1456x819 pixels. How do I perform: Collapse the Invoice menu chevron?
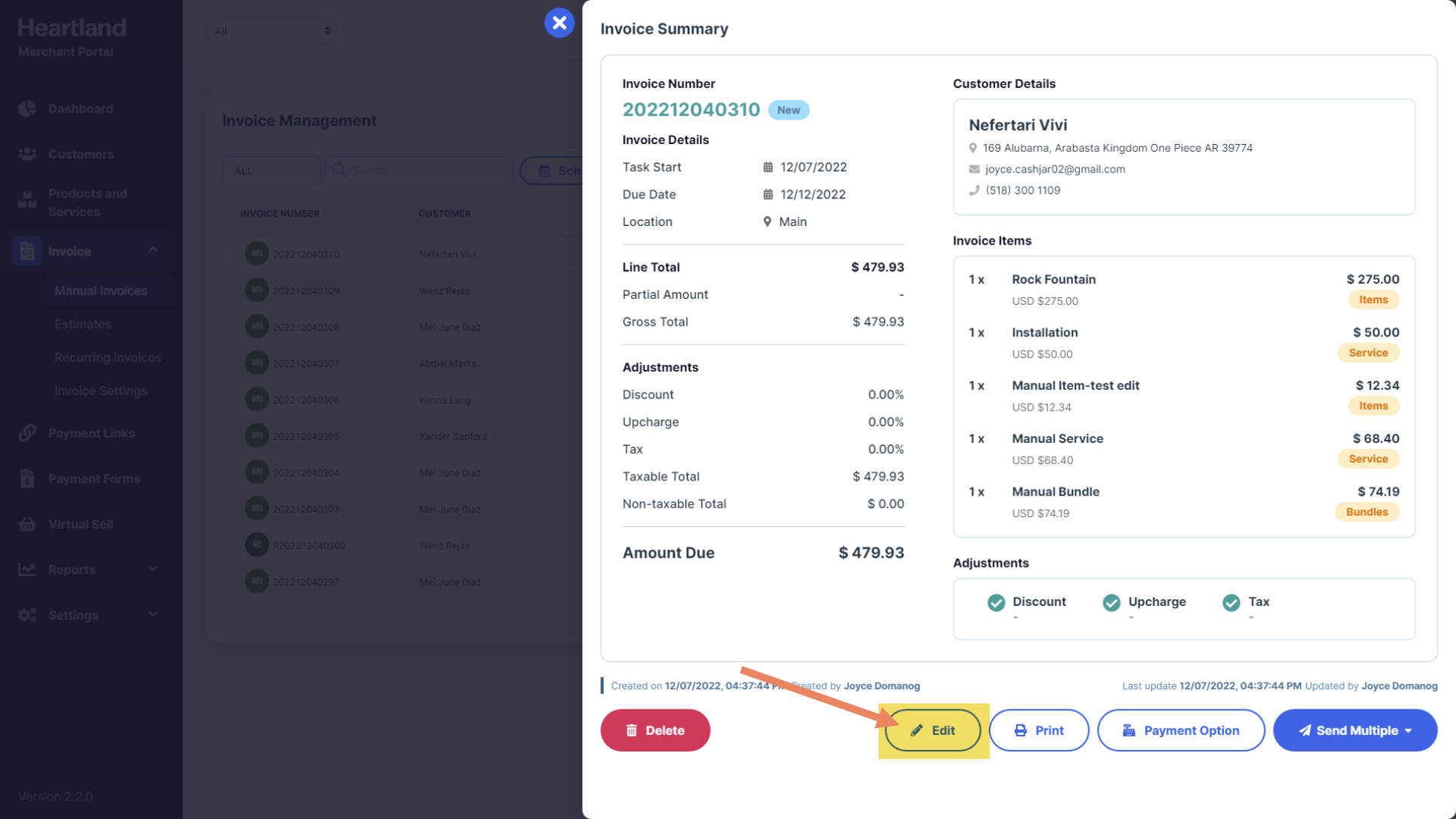coord(153,250)
